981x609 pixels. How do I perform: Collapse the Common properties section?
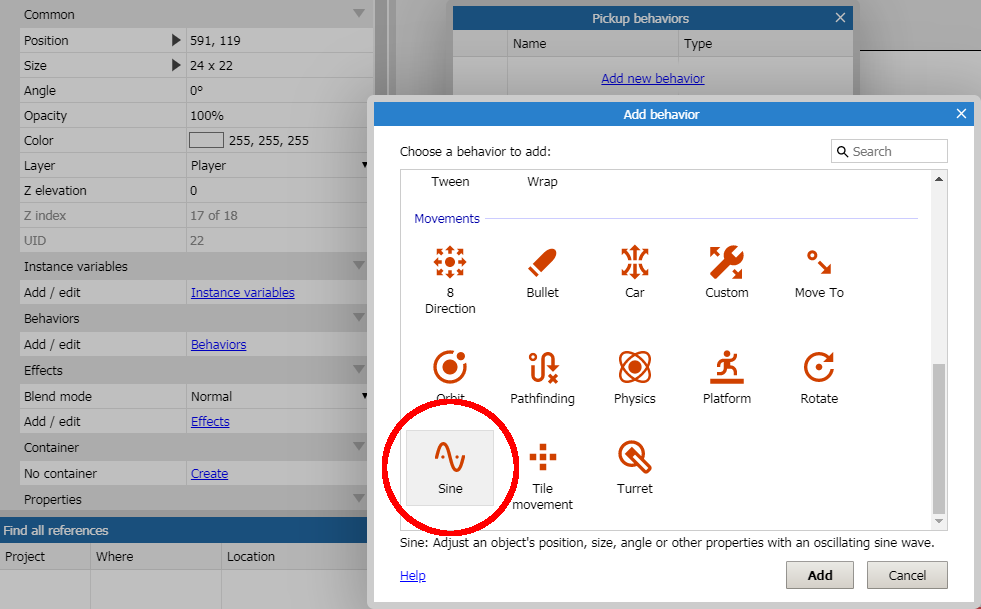pyautogui.click(x=358, y=15)
